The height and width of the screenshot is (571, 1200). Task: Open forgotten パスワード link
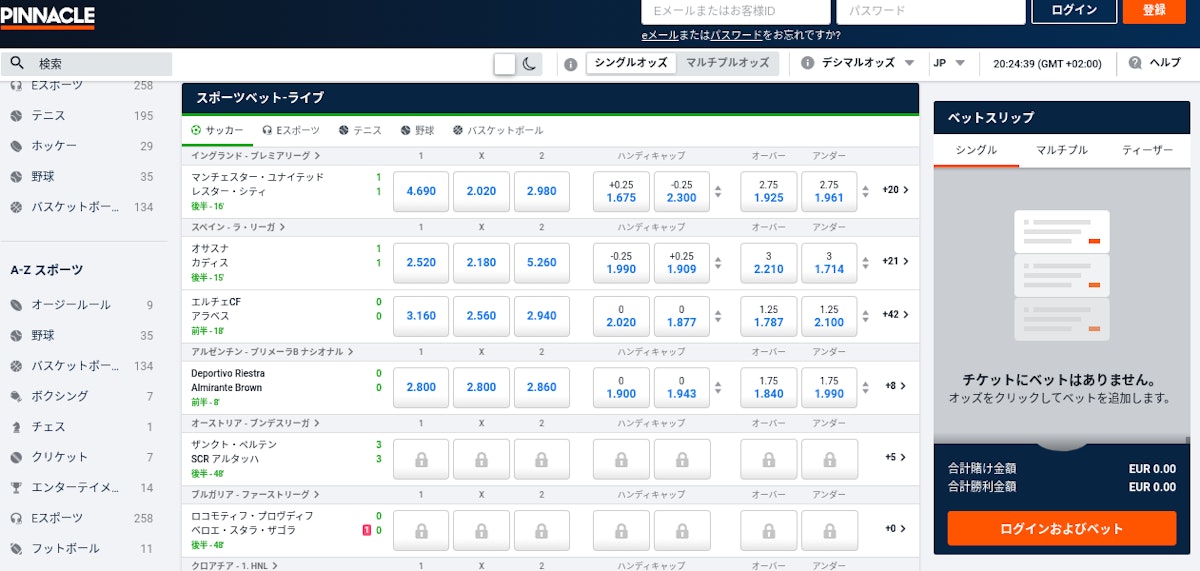click(x=736, y=35)
